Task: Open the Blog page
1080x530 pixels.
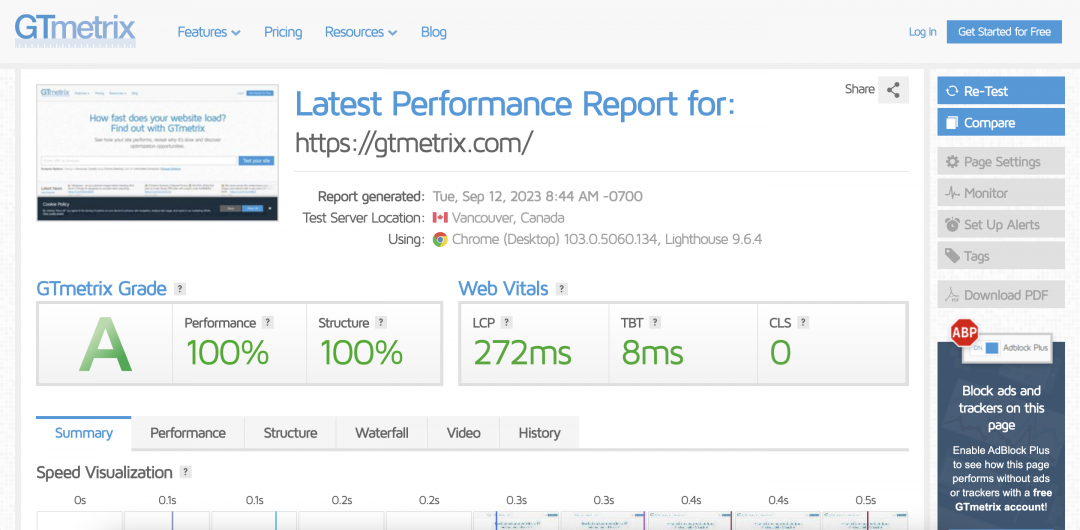Action: 434,32
